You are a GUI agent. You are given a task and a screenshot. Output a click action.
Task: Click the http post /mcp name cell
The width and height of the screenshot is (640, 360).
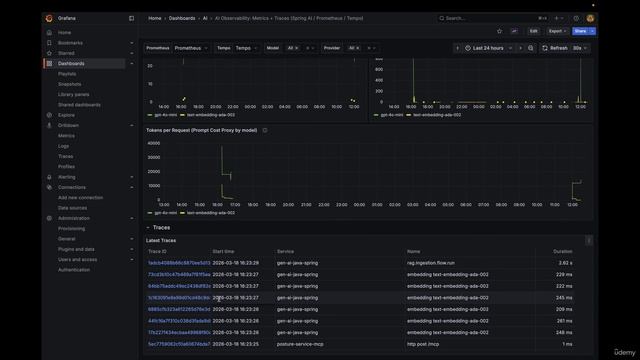[423, 344]
